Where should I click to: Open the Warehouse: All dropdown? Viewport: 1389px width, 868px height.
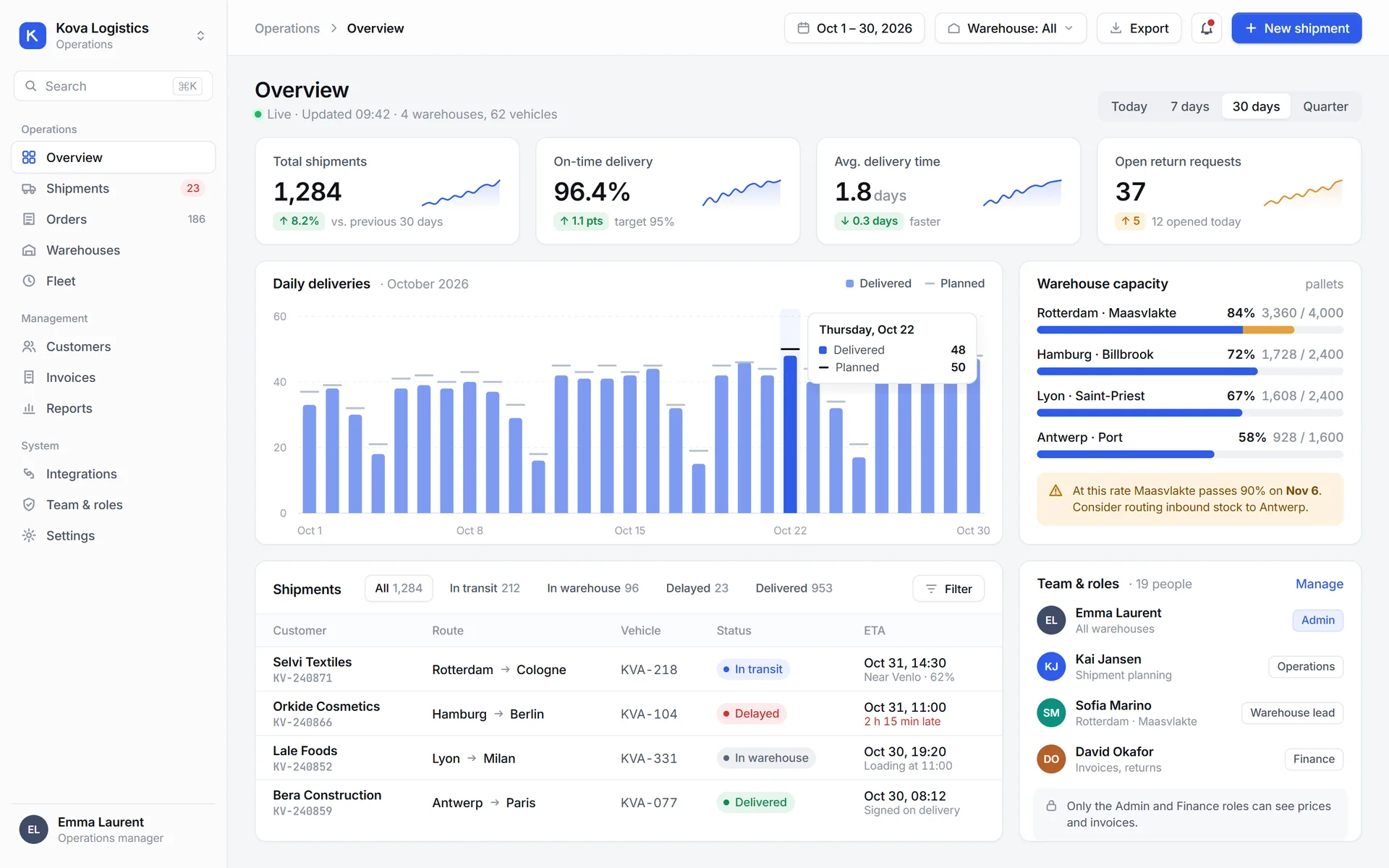[x=1011, y=28]
